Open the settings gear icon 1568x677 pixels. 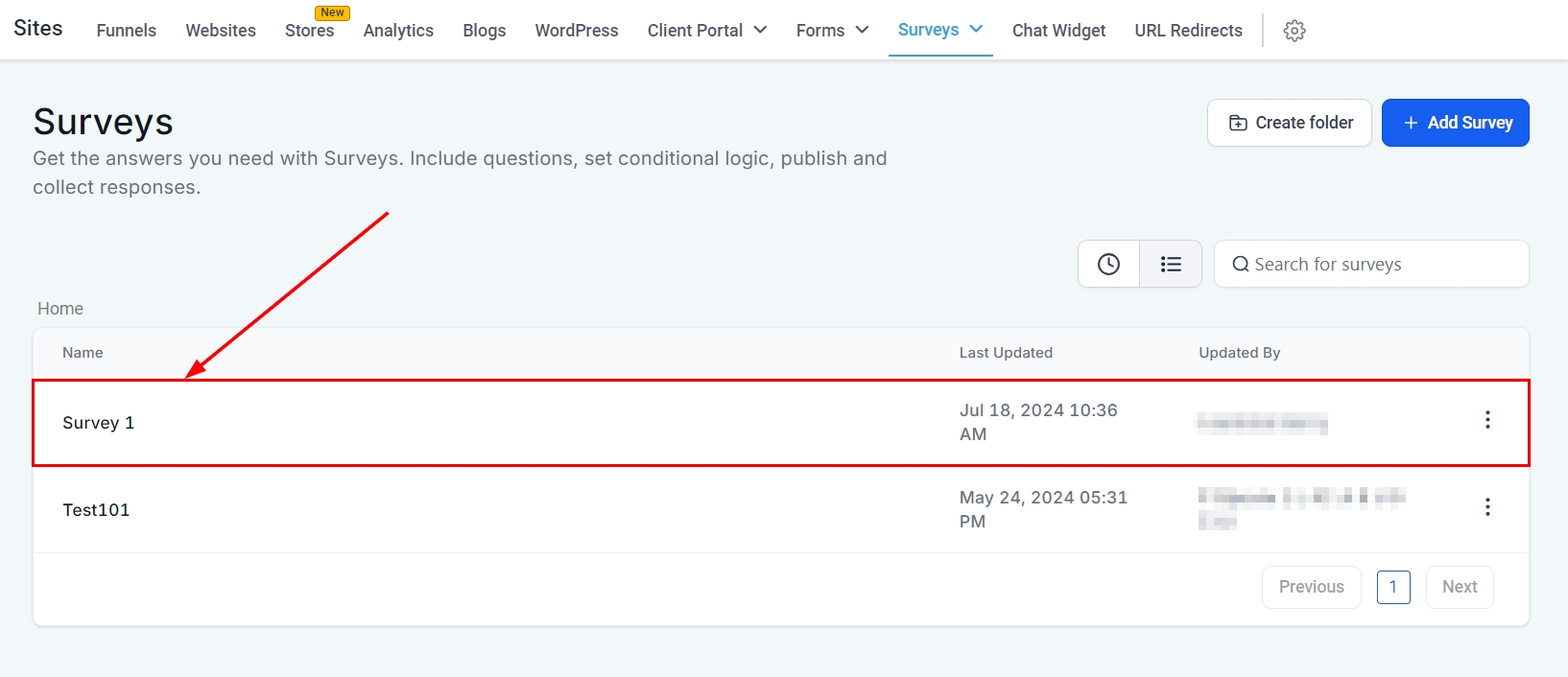[x=1295, y=31]
